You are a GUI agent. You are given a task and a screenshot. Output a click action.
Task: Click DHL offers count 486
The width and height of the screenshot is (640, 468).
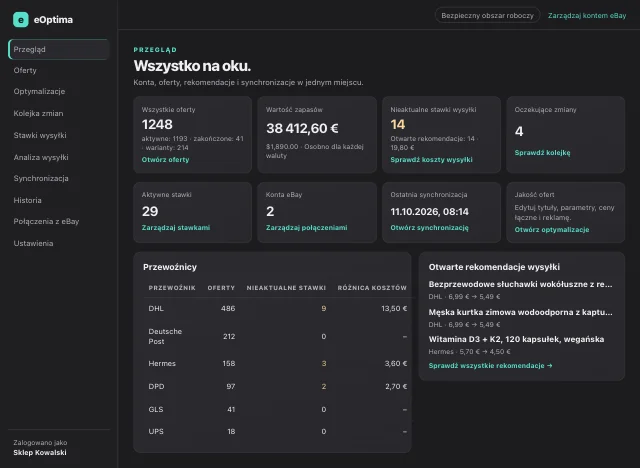pos(228,308)
